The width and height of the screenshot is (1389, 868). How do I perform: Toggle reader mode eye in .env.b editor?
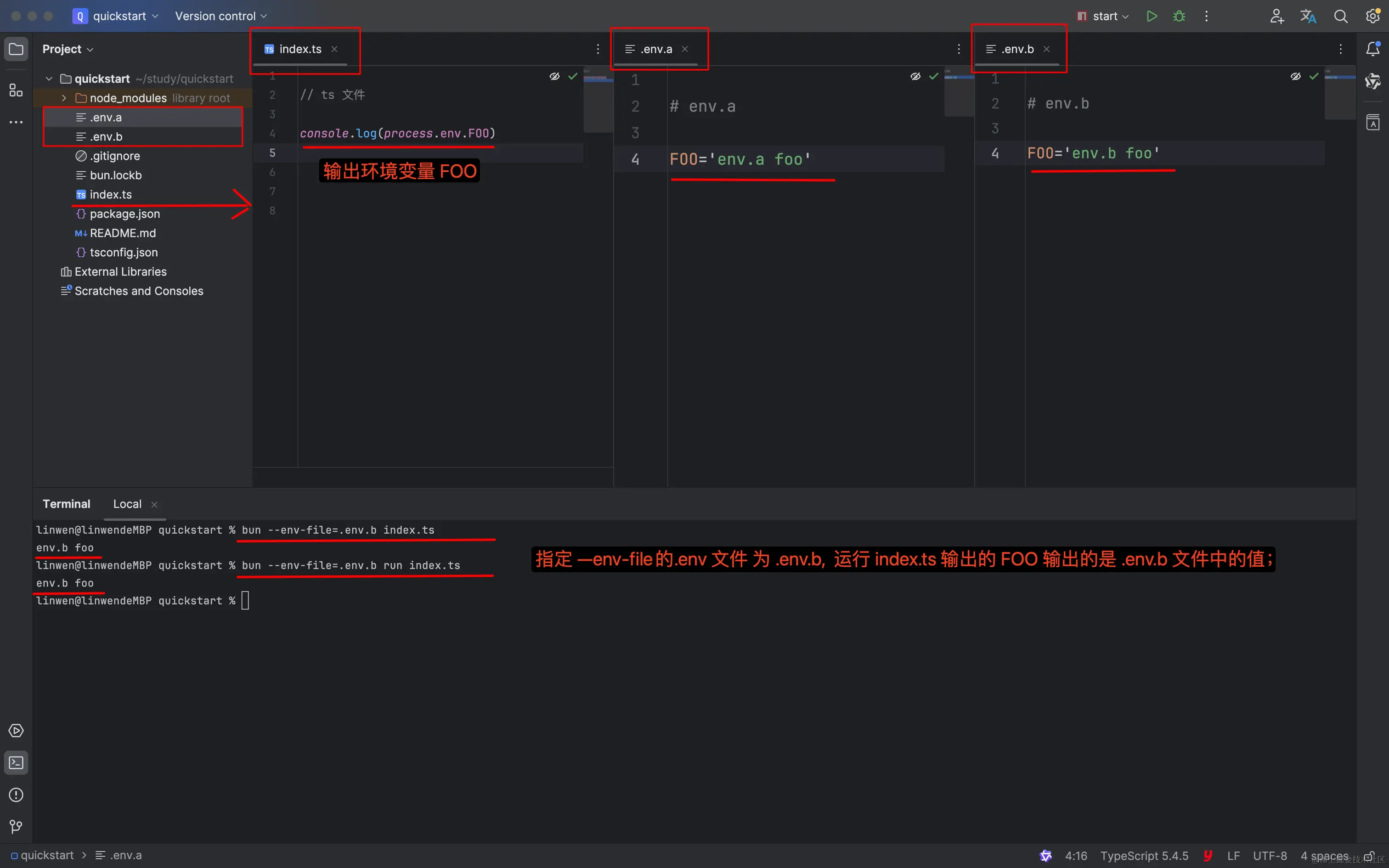click(1295, 76)
